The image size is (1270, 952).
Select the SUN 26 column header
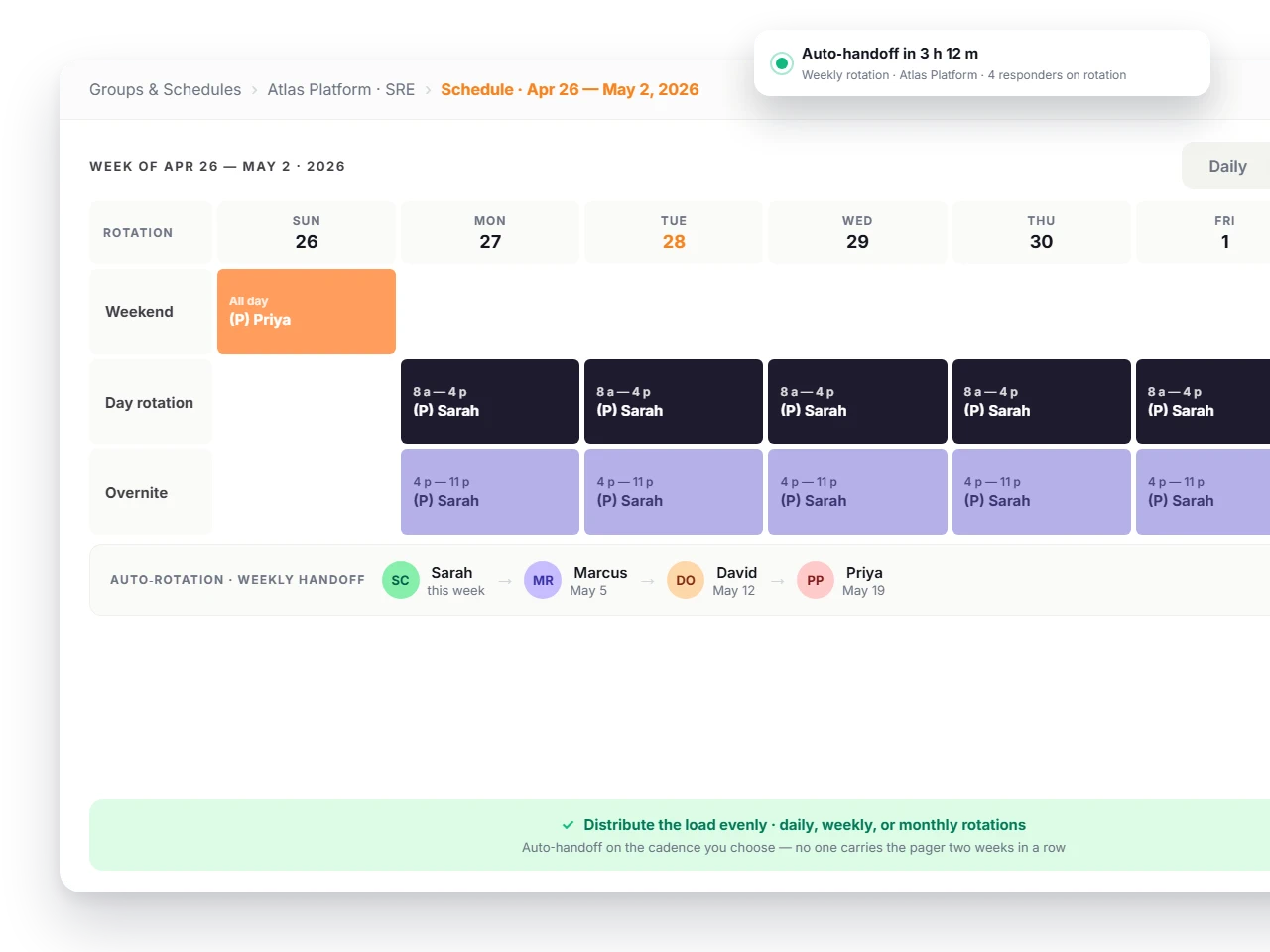click(307, 232)
